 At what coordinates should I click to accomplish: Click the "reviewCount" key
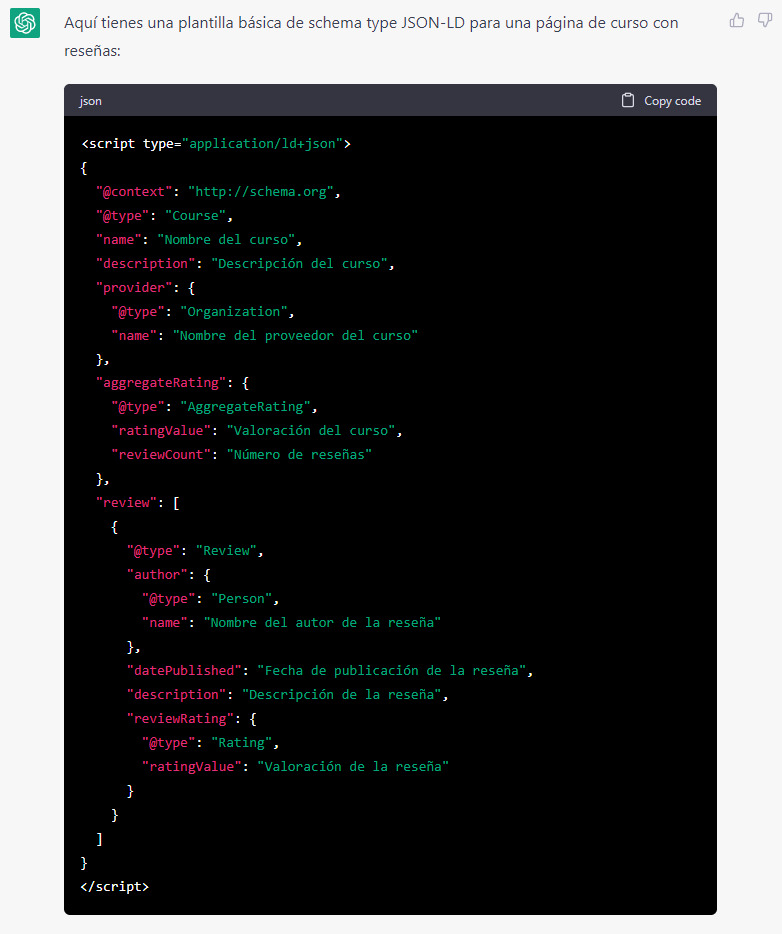click(161, 454)
